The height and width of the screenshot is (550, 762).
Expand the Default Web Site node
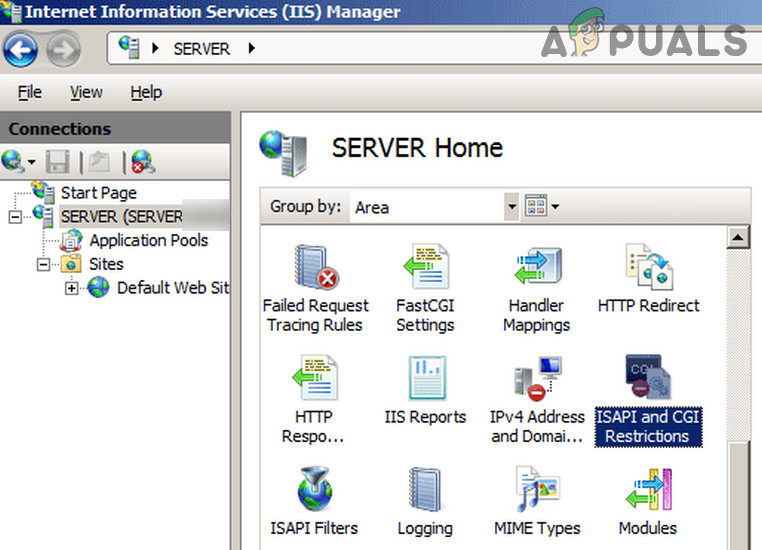point(71,288)
